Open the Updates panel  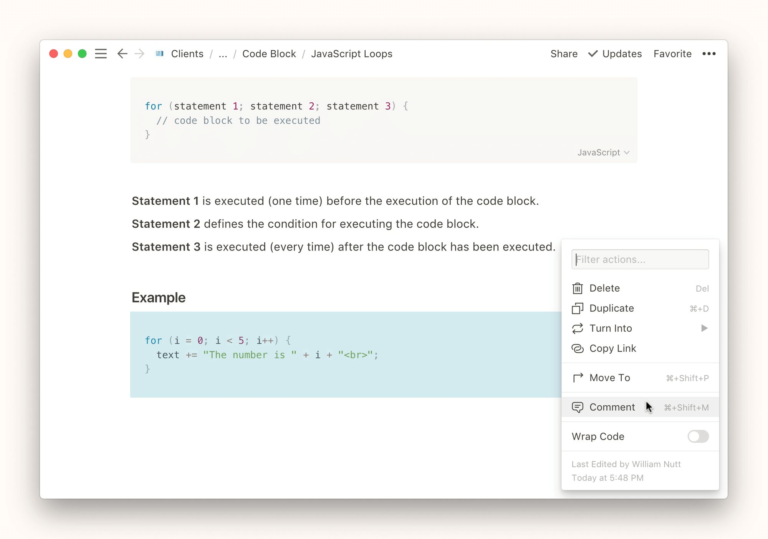coord(614,54)
